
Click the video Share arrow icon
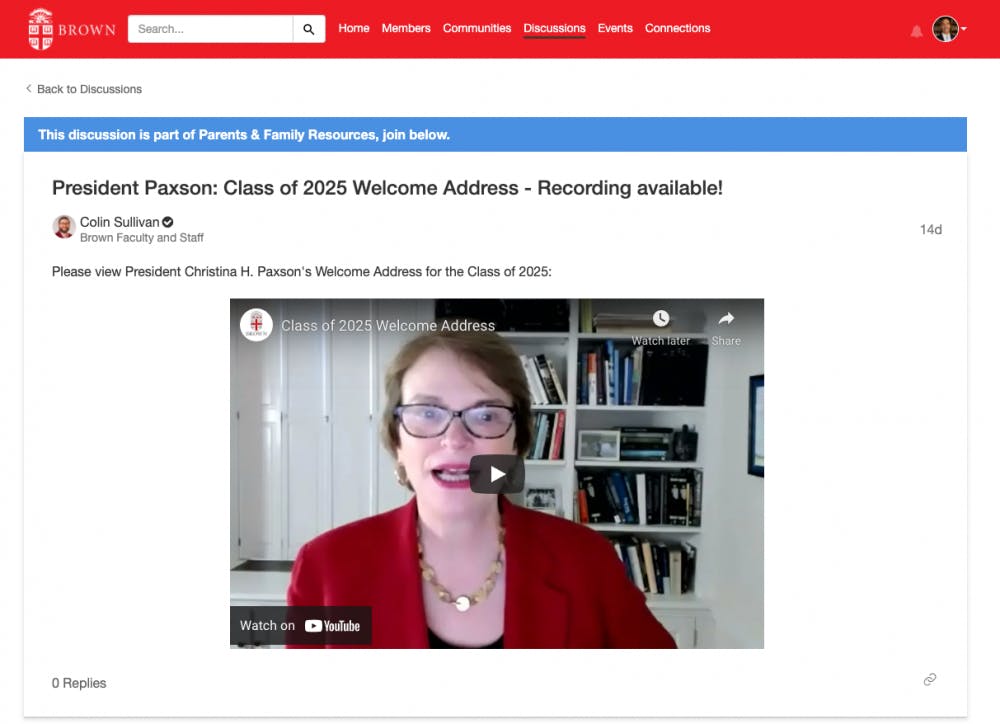click(726, 318)
